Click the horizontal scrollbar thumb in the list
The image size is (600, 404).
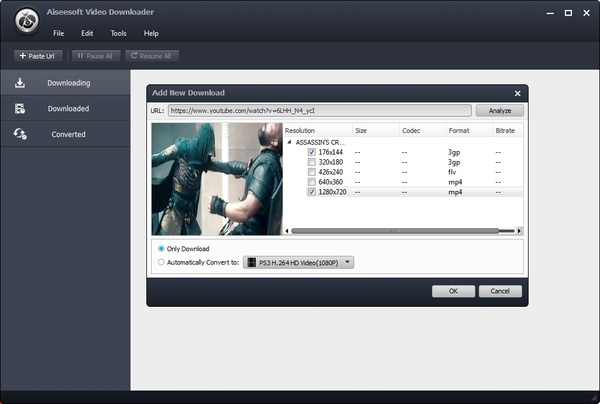(395, 231)
